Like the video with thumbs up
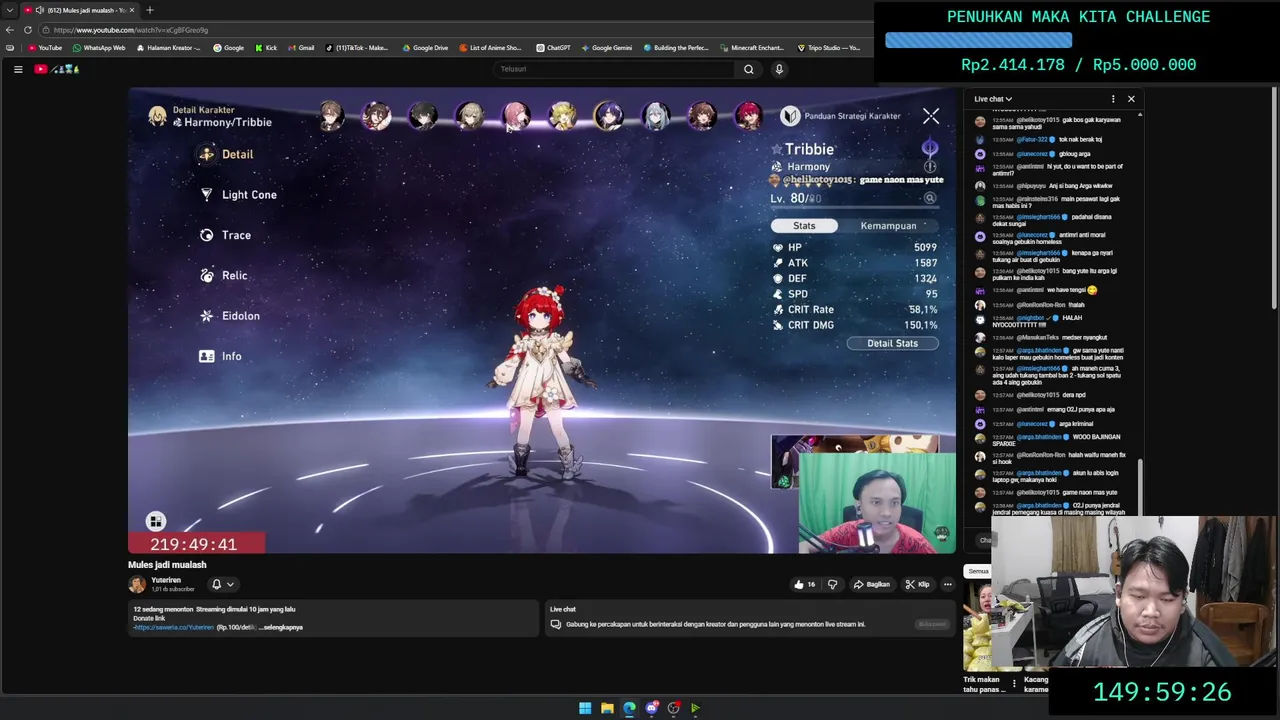Screen dimensions: 1280x720 [805, 584]
